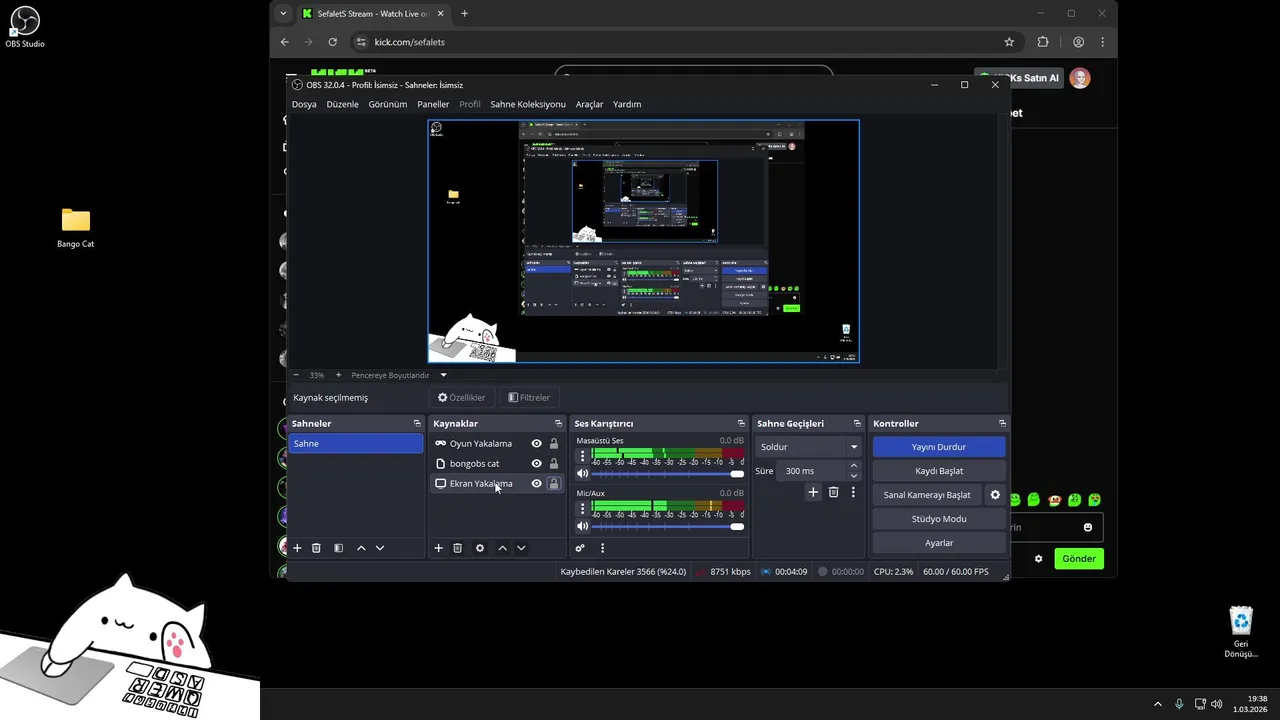This screenshot has height=720, width=1280.
Task: Click the Özellikler button
Action: click(x=462, y=398)
